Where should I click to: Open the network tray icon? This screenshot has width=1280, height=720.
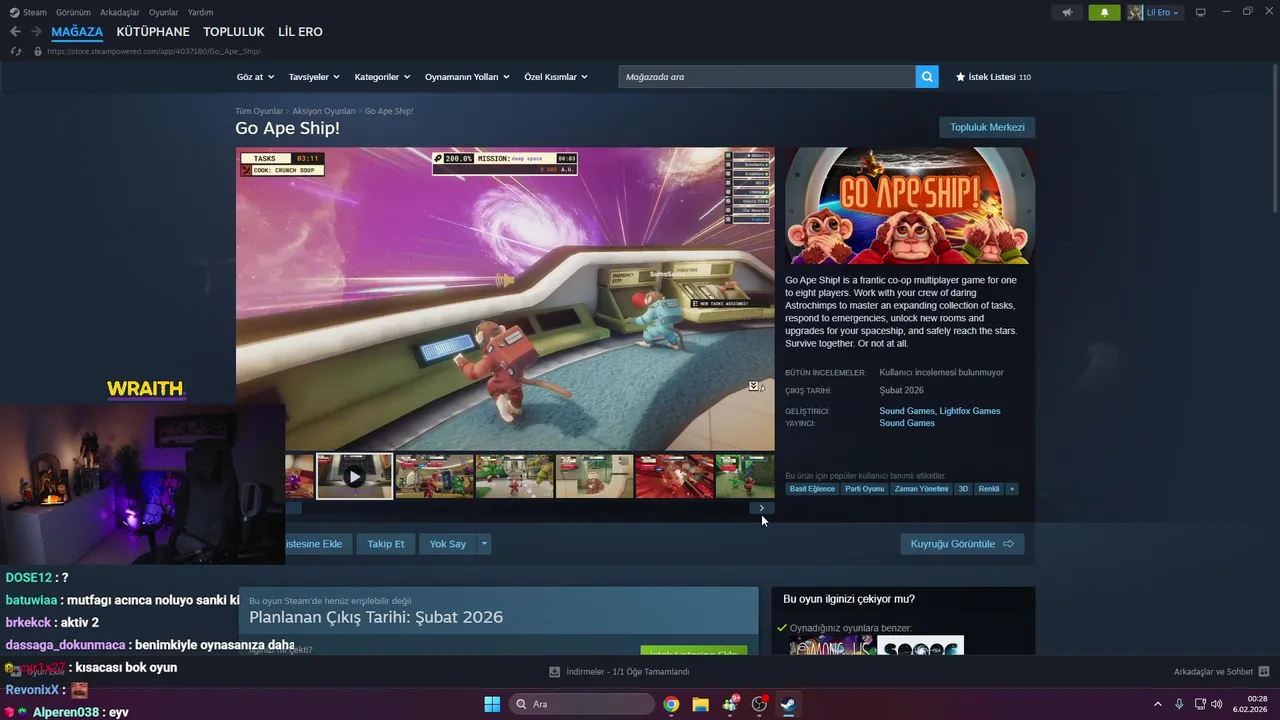[x=1200, y=704]
